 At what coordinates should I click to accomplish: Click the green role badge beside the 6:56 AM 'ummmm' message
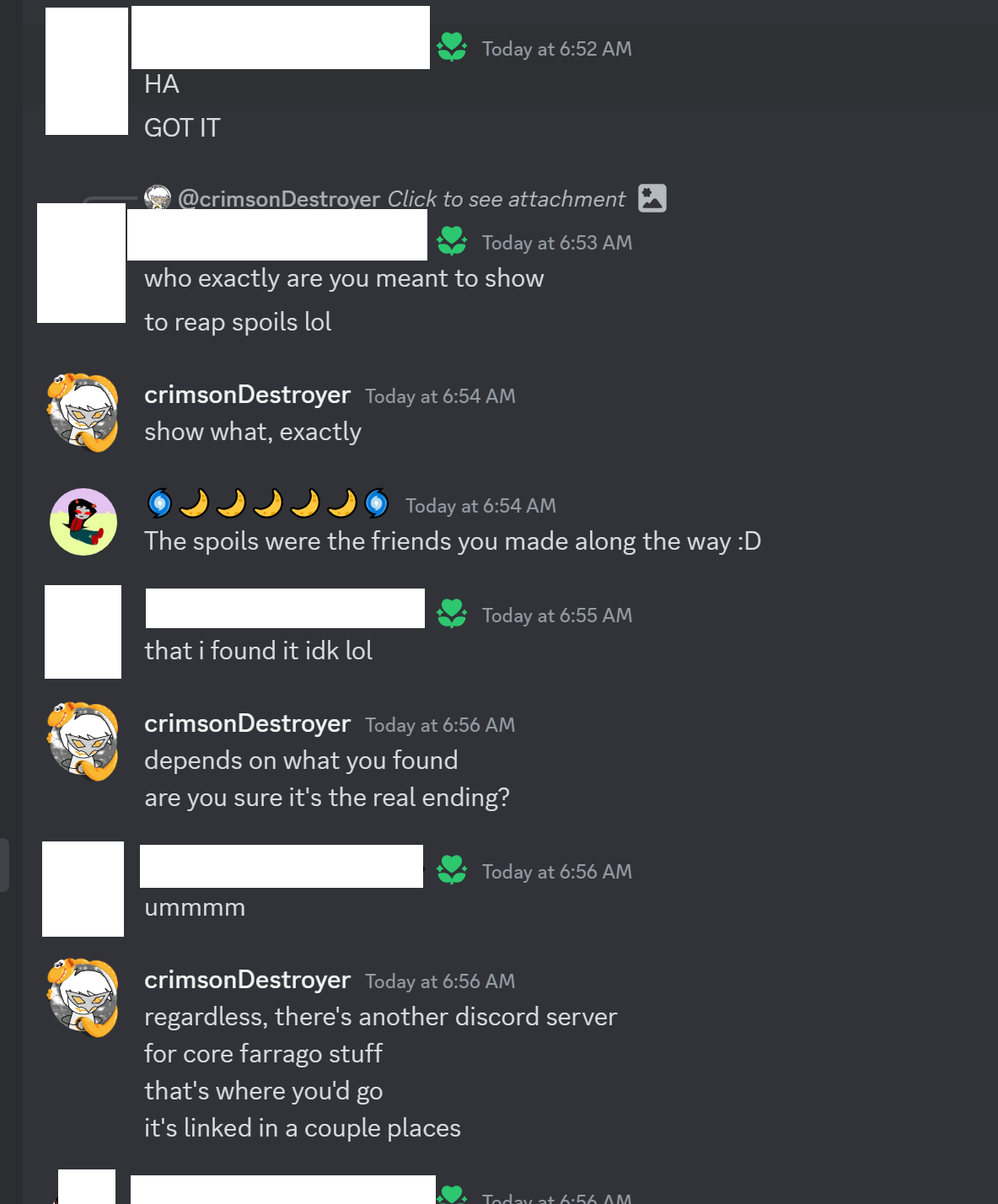pos(452,870)
